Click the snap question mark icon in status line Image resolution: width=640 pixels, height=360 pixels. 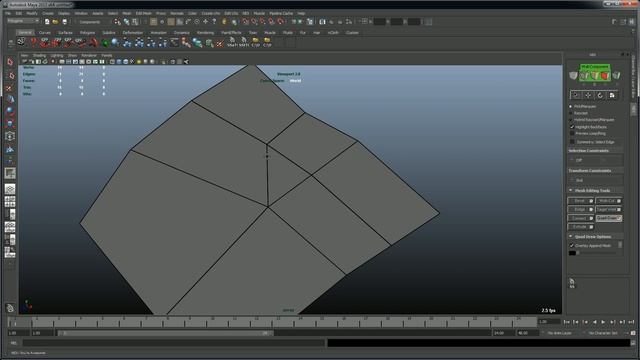coord(214,22)
